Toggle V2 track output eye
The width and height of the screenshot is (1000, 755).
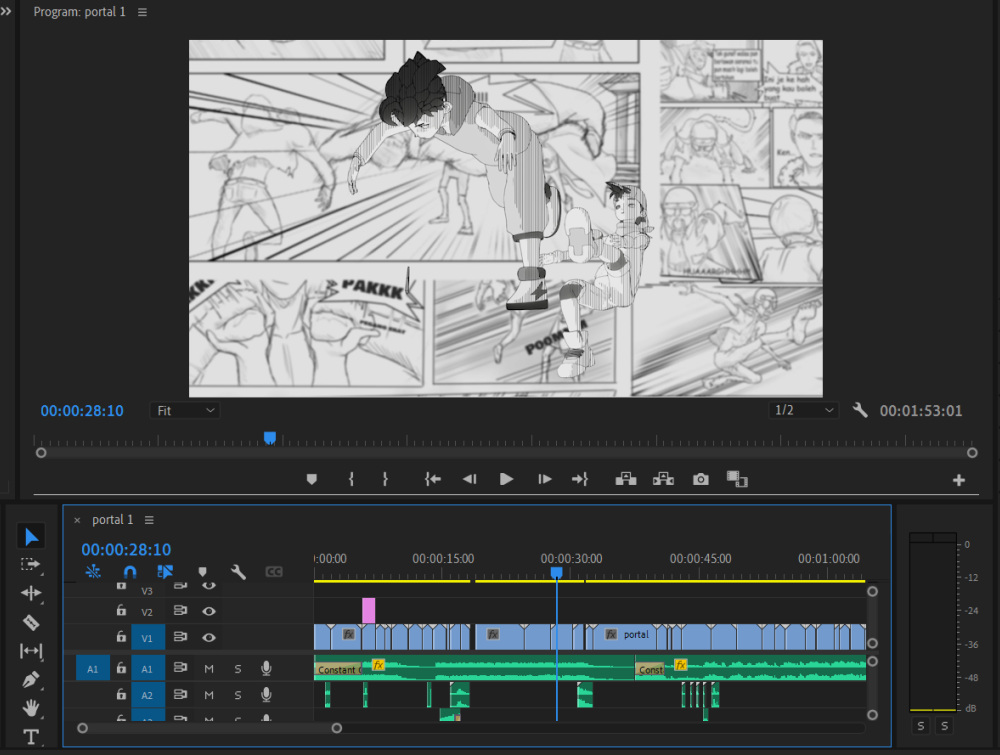tap(209, 611)
